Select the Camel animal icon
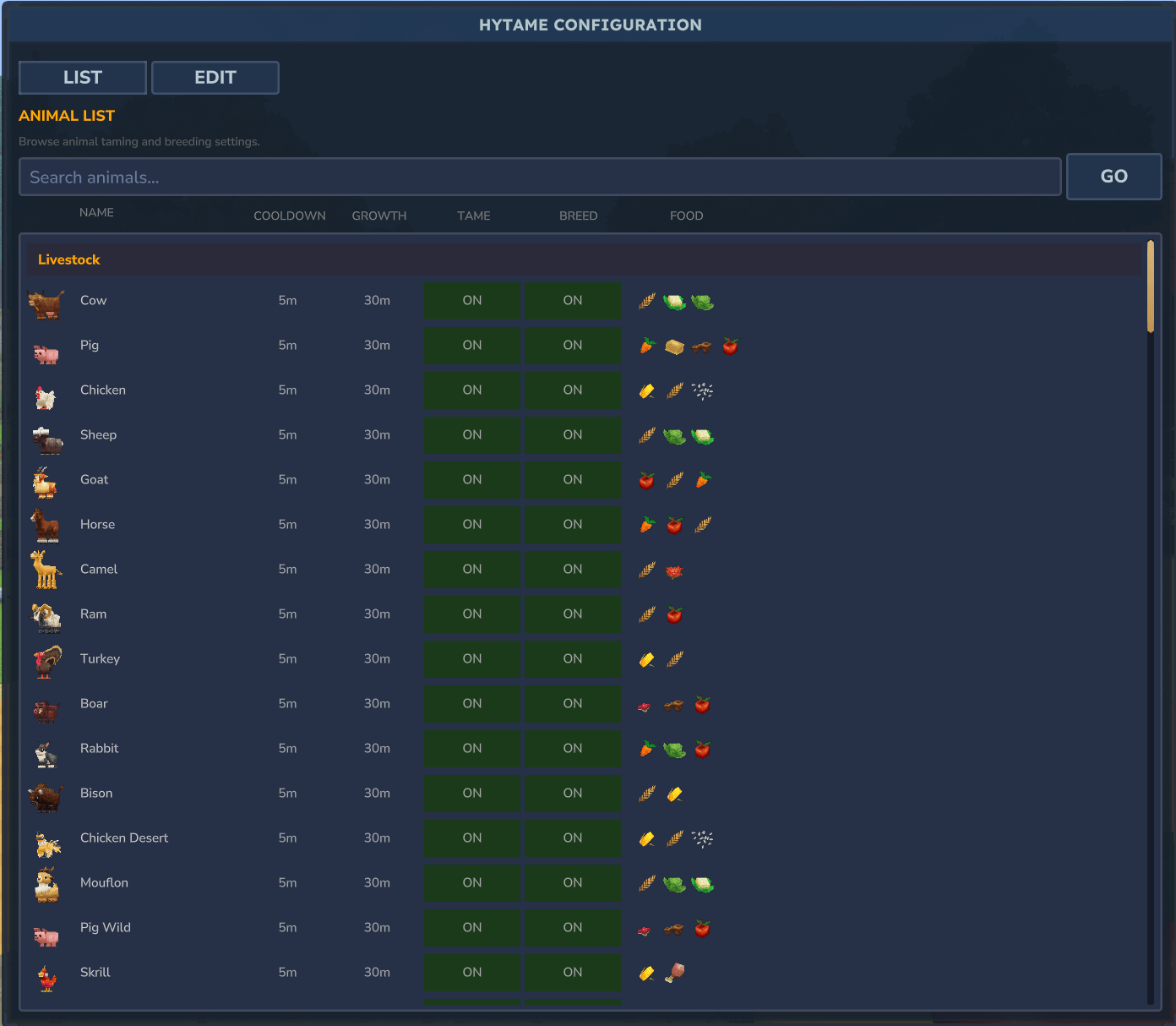This screenshot has width=1176, height=1026. coord(46,570)
